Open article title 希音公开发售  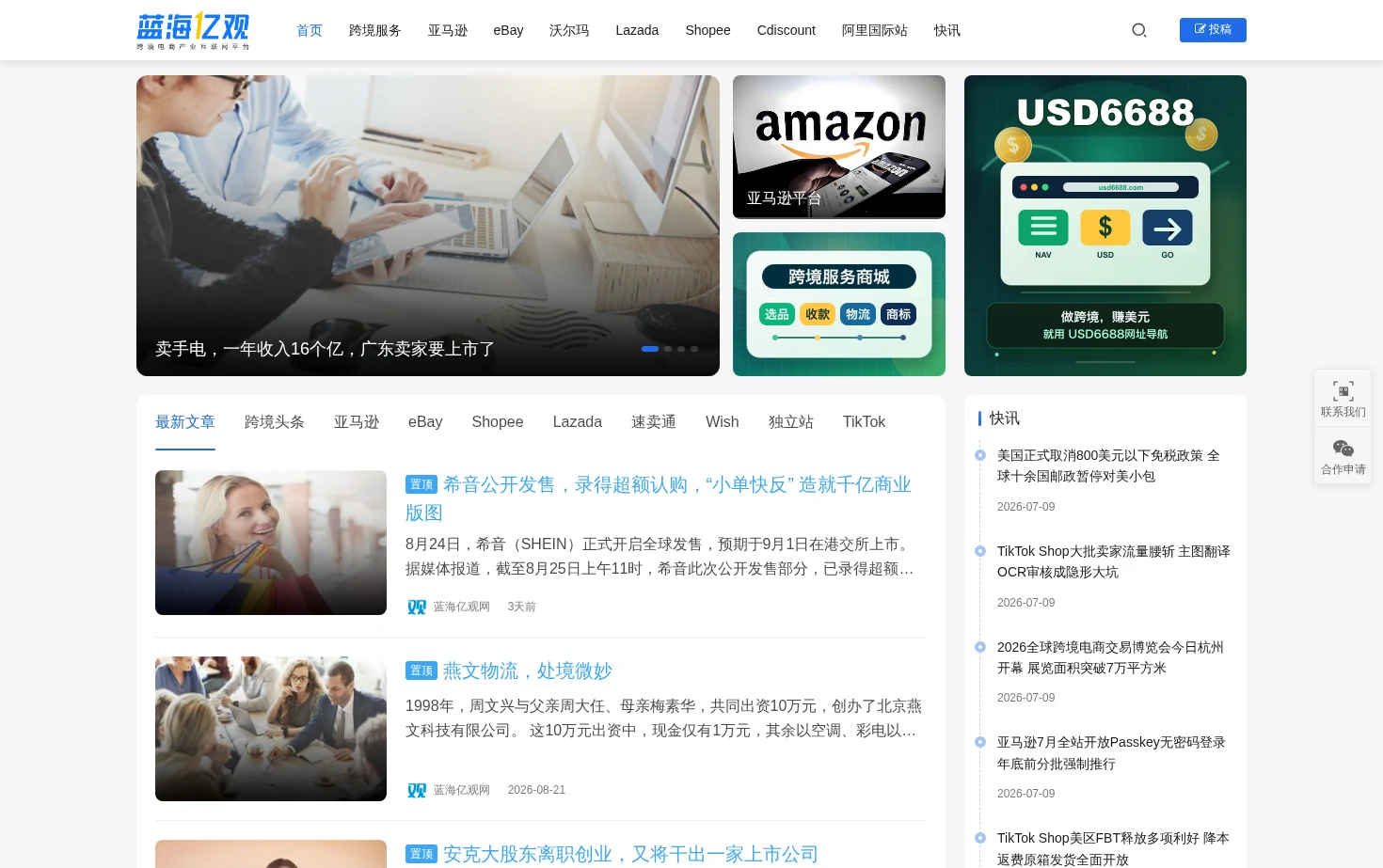(659, 498)
